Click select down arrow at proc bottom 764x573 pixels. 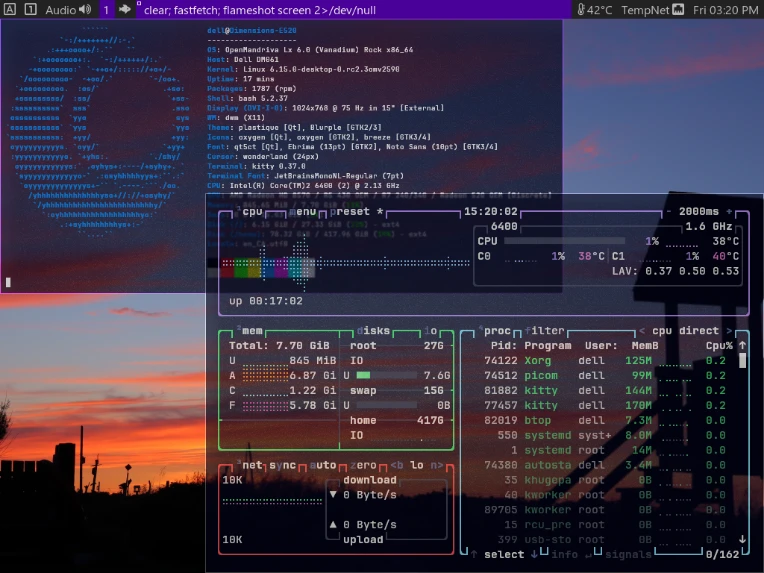(x=534, y=554)
